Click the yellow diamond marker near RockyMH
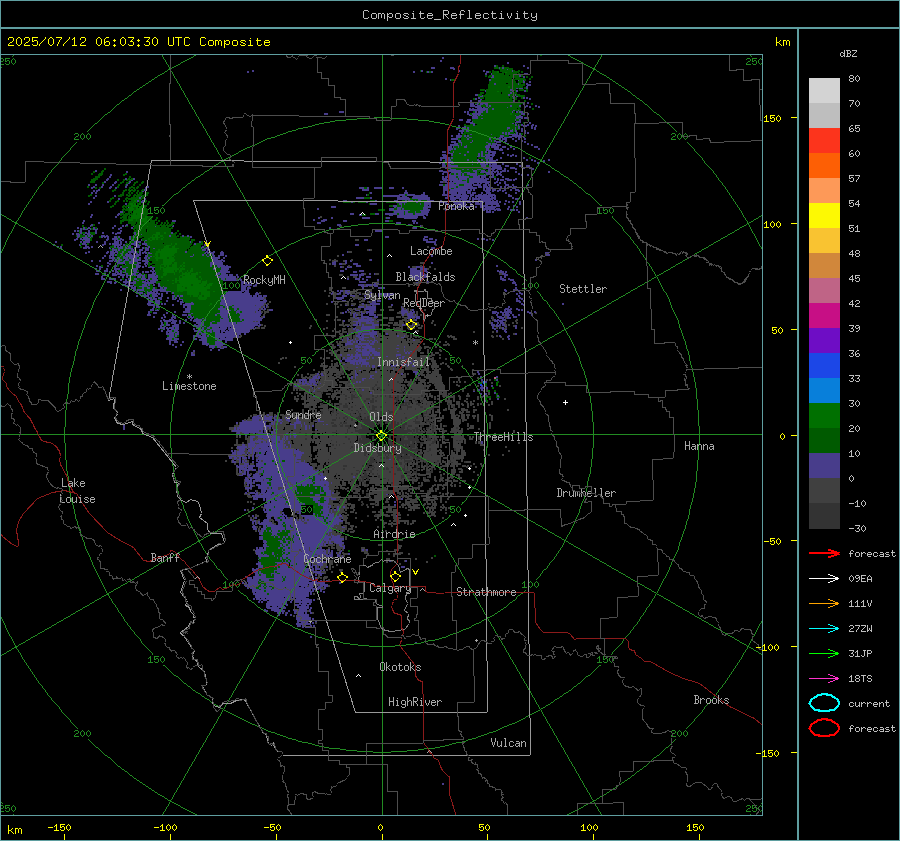 tap(267, 261)
